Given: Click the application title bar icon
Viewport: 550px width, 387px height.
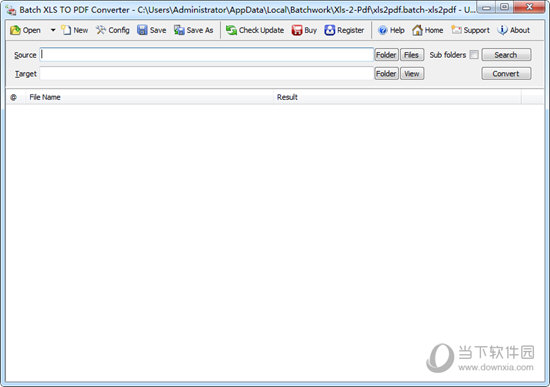Looking at the screenshot, I should [x=11, y=11].
